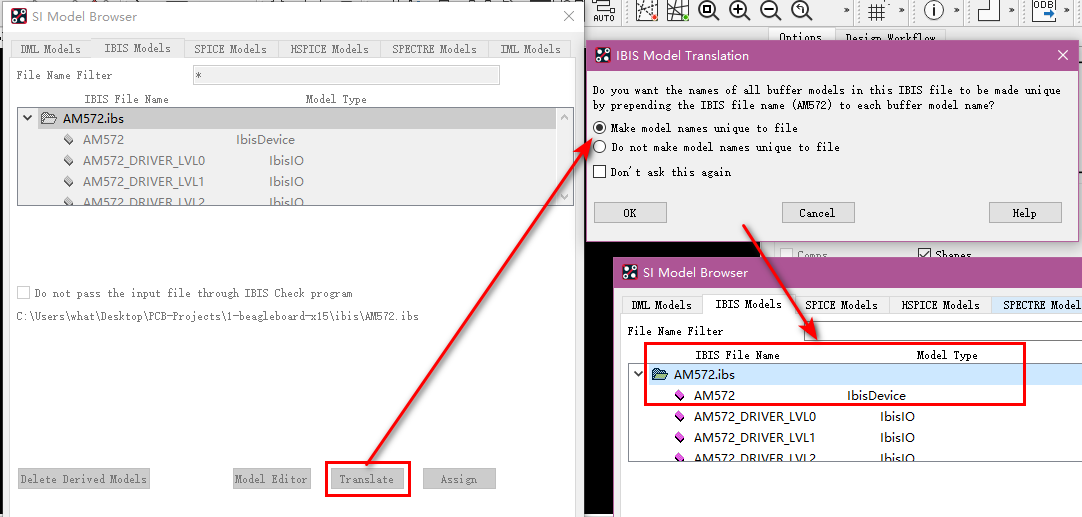
Task: Open the IML Models tab in left browser
Action: pyautogui.click(x=531, y=49)
